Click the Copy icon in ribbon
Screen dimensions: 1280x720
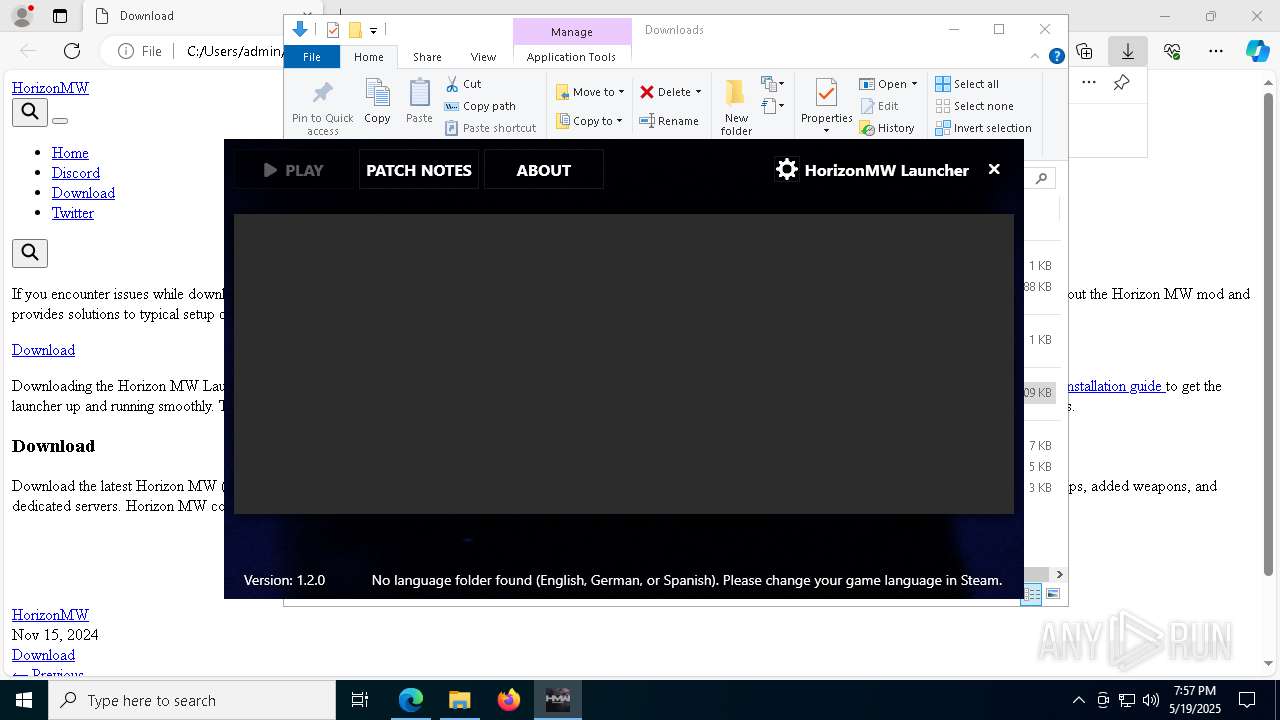(x=377, y=102)
